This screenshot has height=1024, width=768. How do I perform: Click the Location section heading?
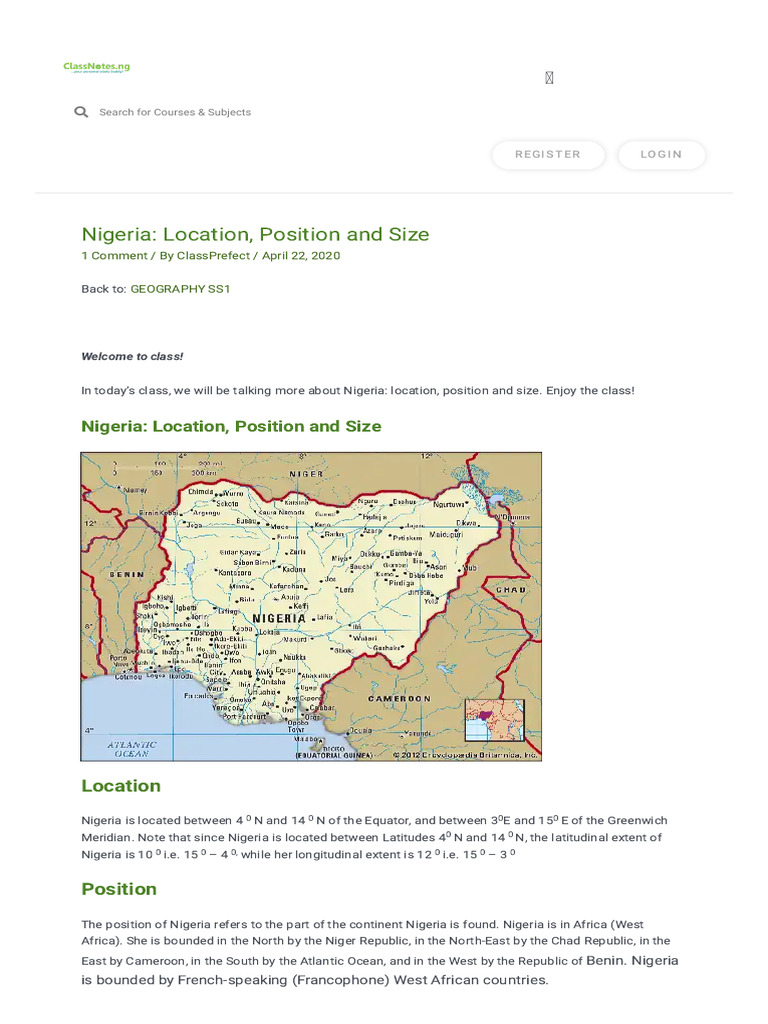[x=121, y=786]
